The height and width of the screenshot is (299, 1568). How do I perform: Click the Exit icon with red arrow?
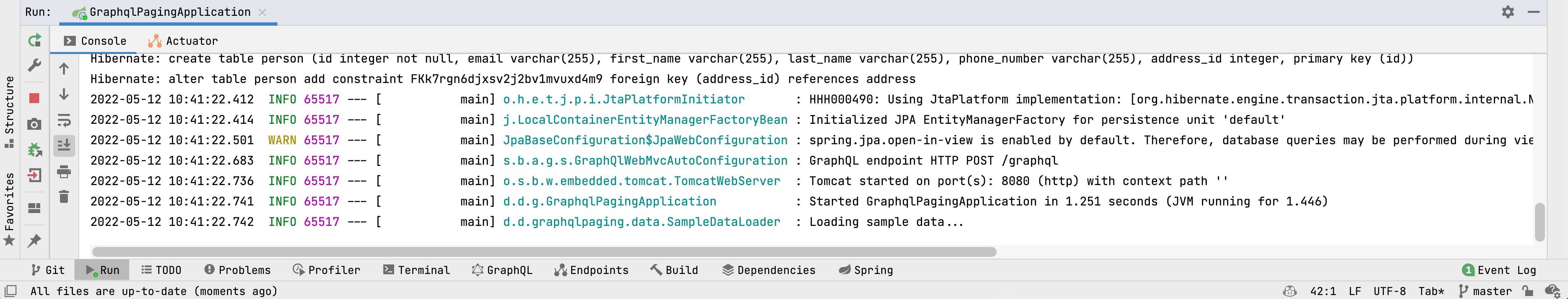35,176
